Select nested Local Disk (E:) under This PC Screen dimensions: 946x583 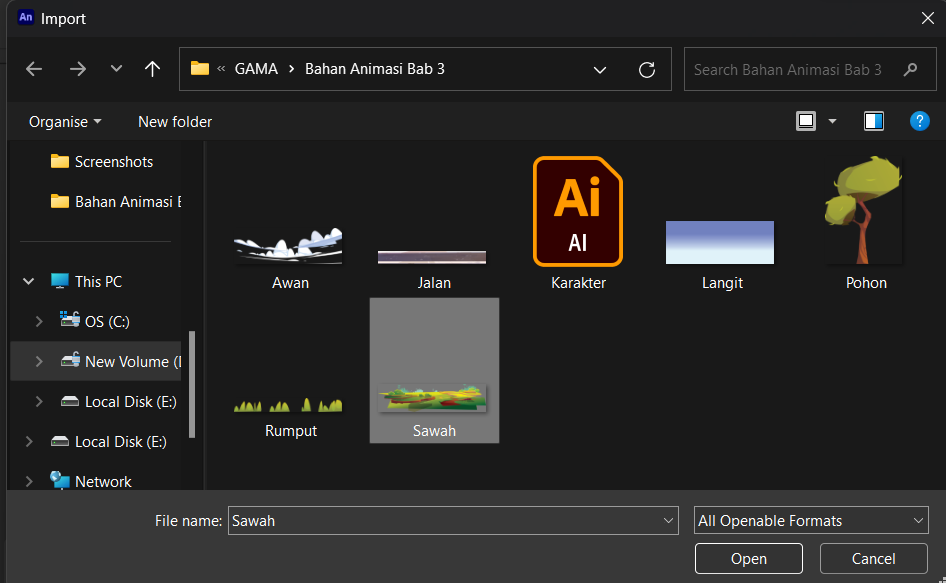tap(119, 401)
